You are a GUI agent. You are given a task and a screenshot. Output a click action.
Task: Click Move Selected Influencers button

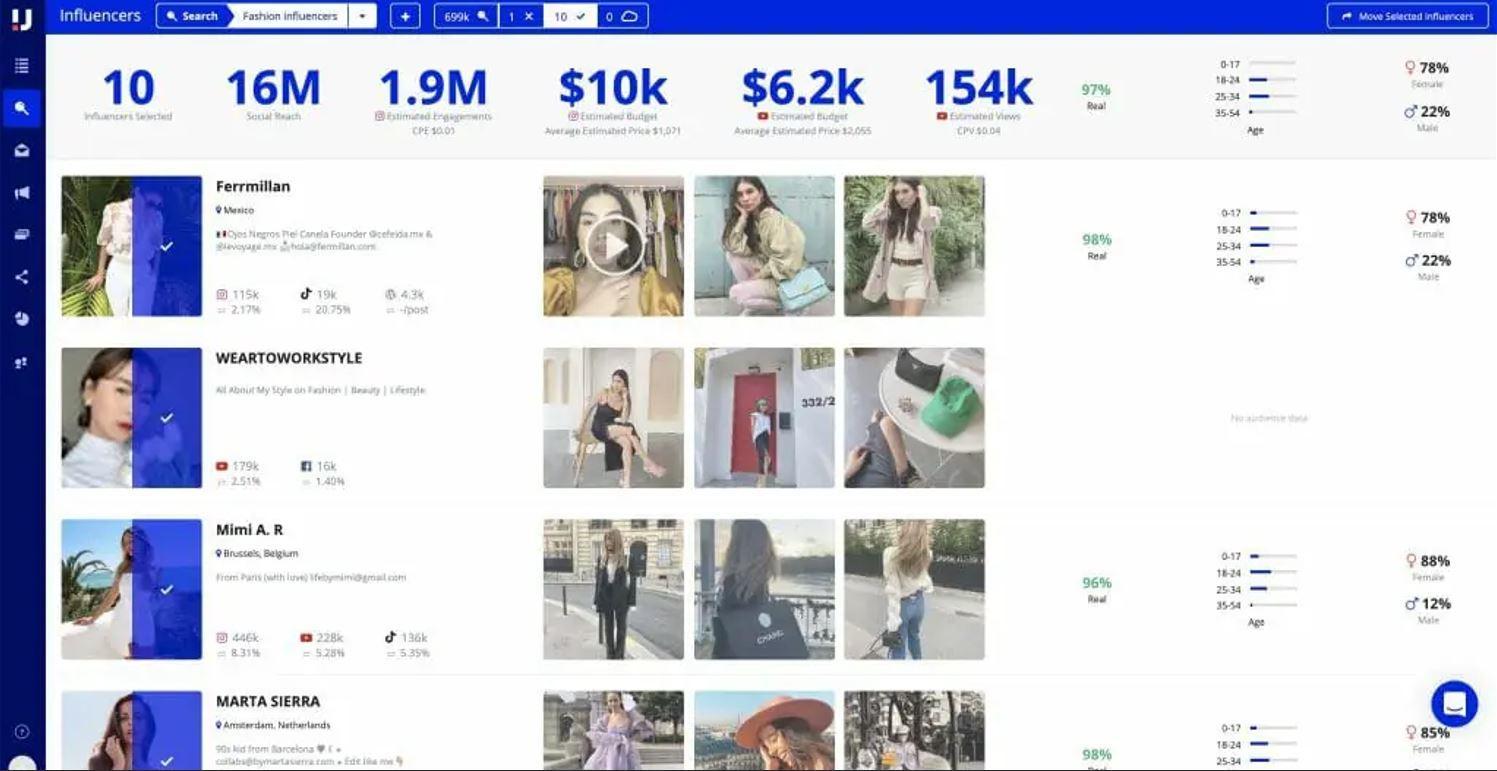click(1408, 16)
